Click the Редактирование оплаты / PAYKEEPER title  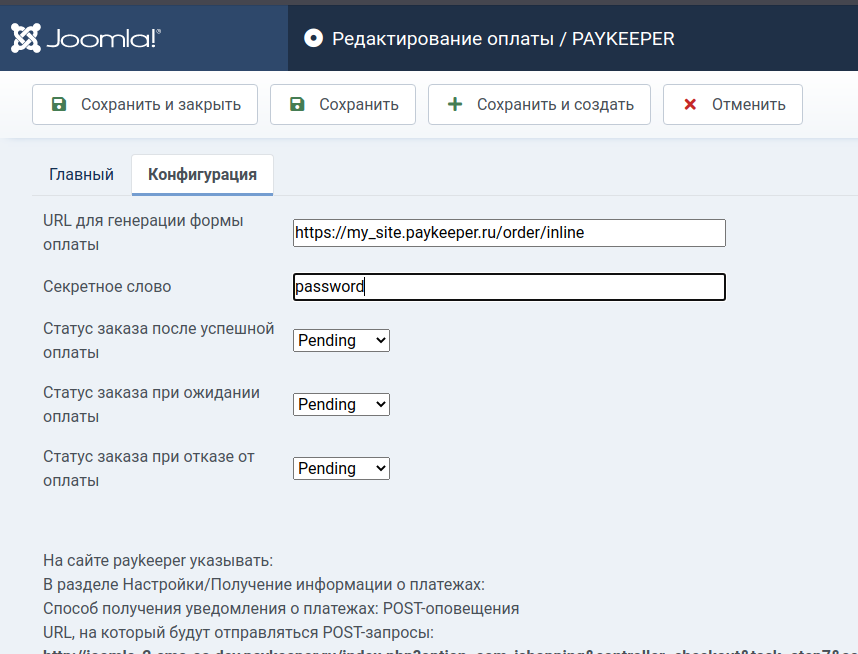point(503,39)
